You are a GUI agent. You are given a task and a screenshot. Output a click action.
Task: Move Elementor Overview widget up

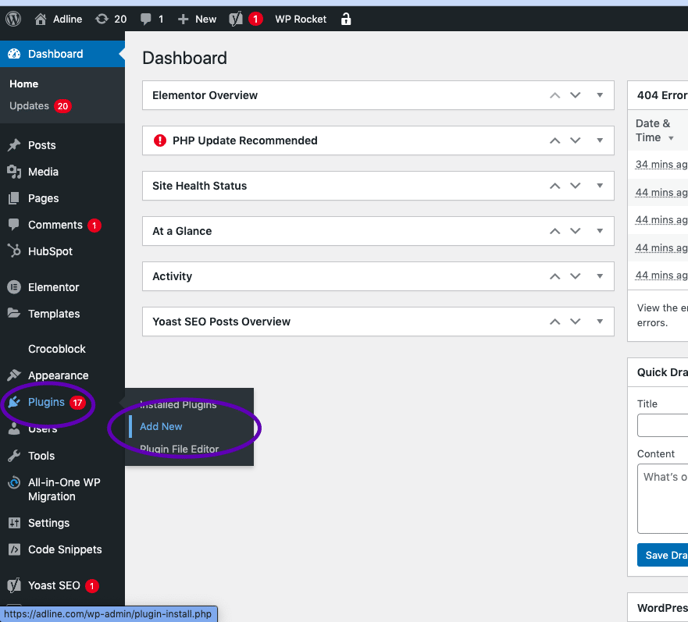[x=555, y=95]
